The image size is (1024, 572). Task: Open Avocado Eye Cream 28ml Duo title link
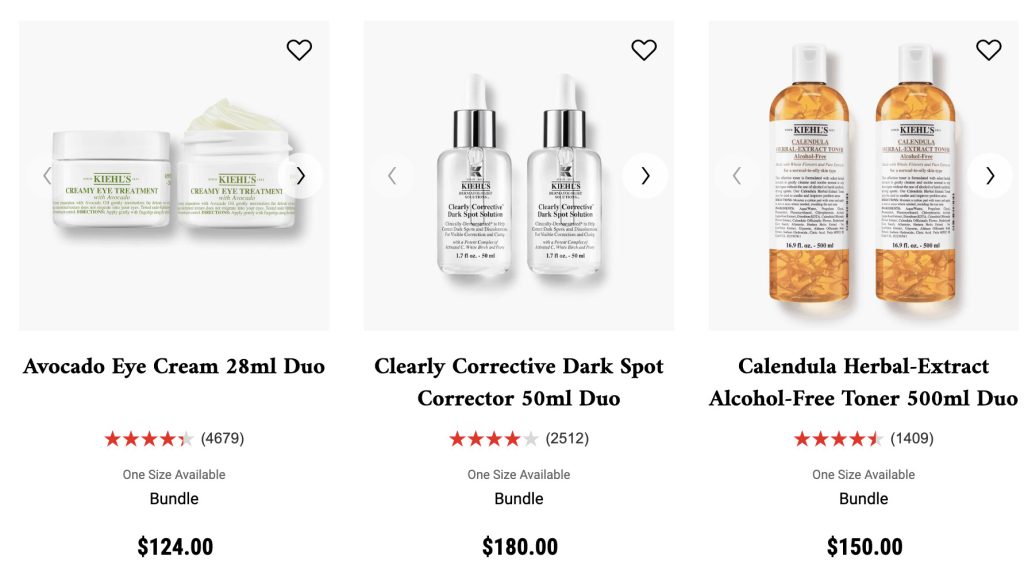point(174,366)
